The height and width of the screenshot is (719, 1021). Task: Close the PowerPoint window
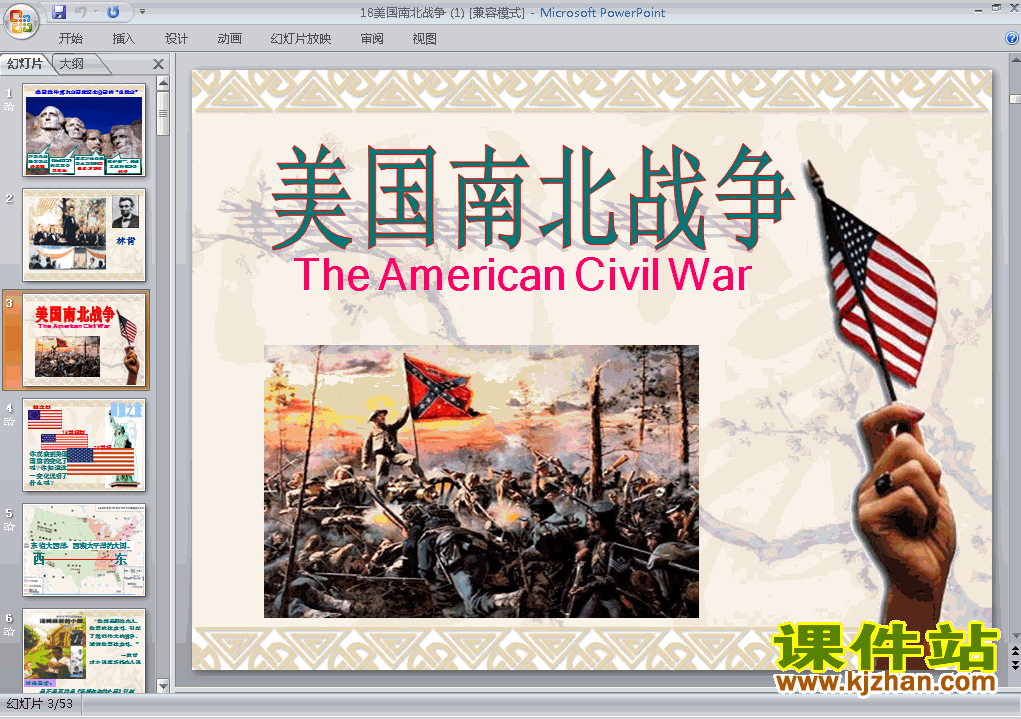pyautogui.click(x=1014, y=8)
